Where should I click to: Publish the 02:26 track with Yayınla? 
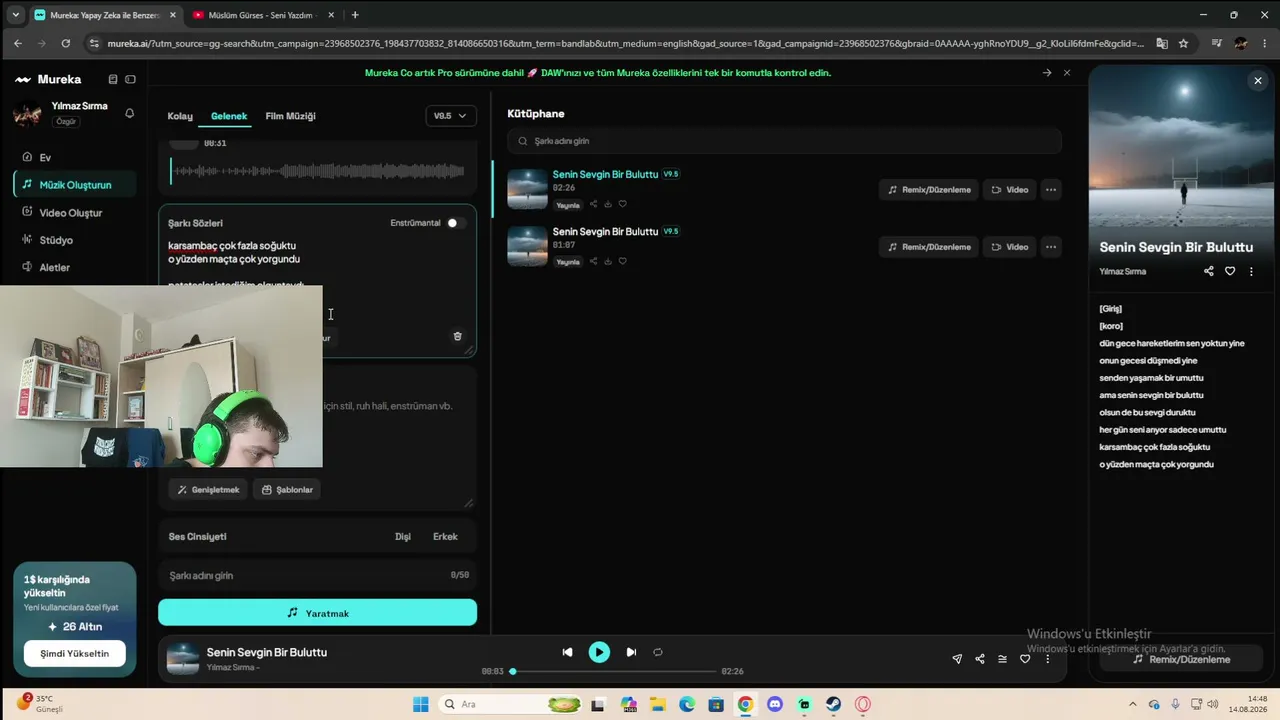[x=568, y=205]
